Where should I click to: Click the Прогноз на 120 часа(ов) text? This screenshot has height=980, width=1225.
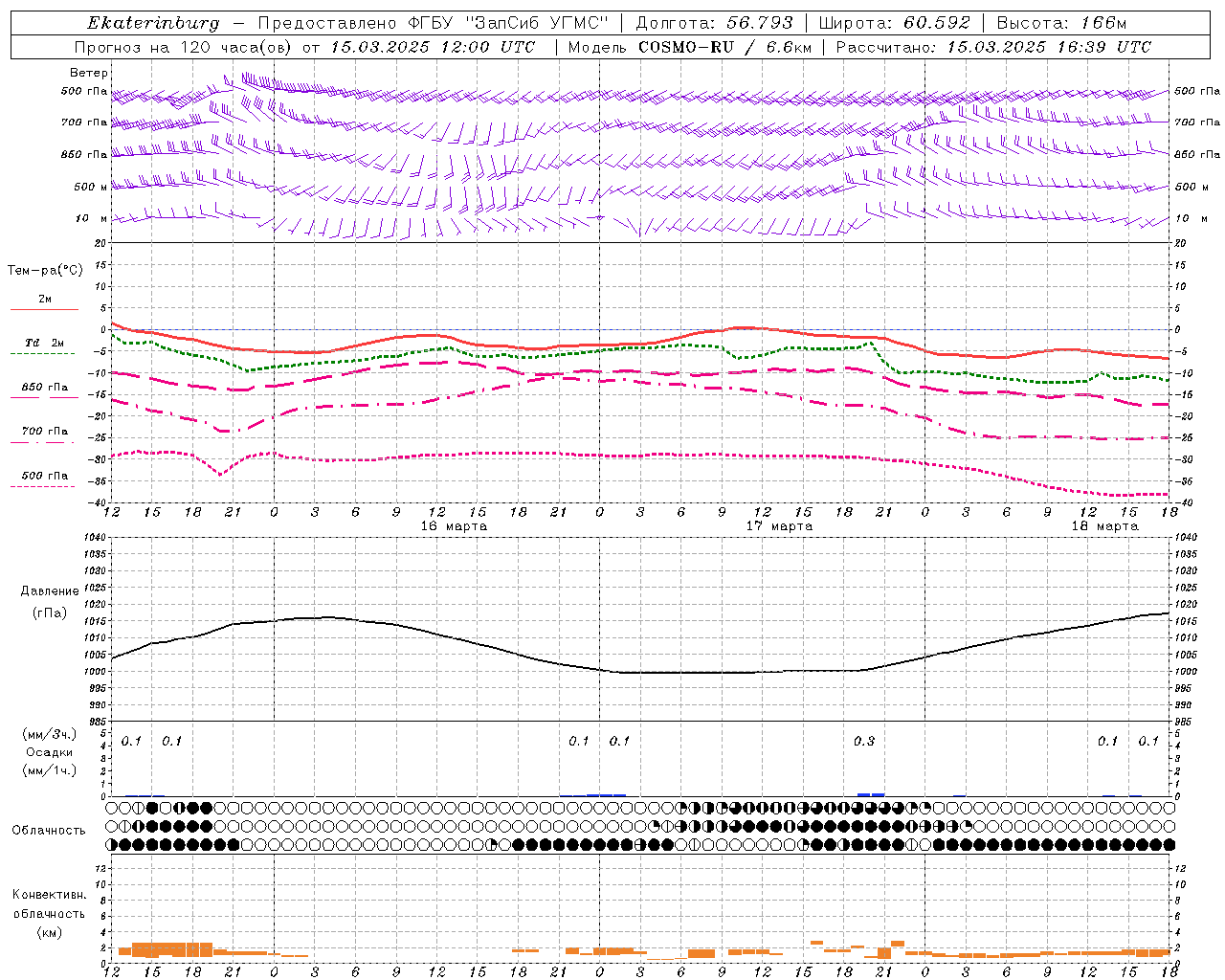click(185, 47)
